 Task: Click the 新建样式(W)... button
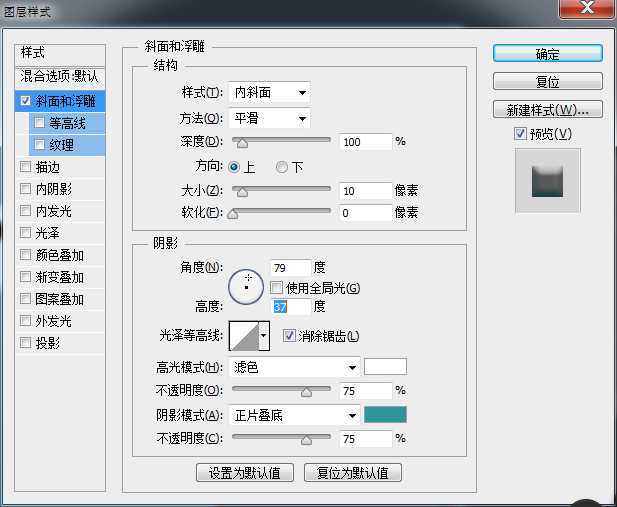click(x=547, y=109)
